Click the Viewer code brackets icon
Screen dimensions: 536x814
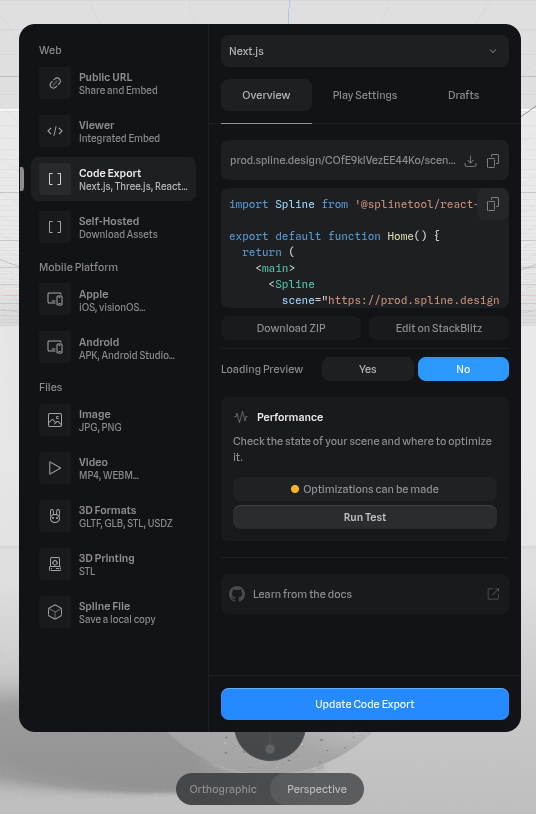pyautogui.click(x=55, y=131)
